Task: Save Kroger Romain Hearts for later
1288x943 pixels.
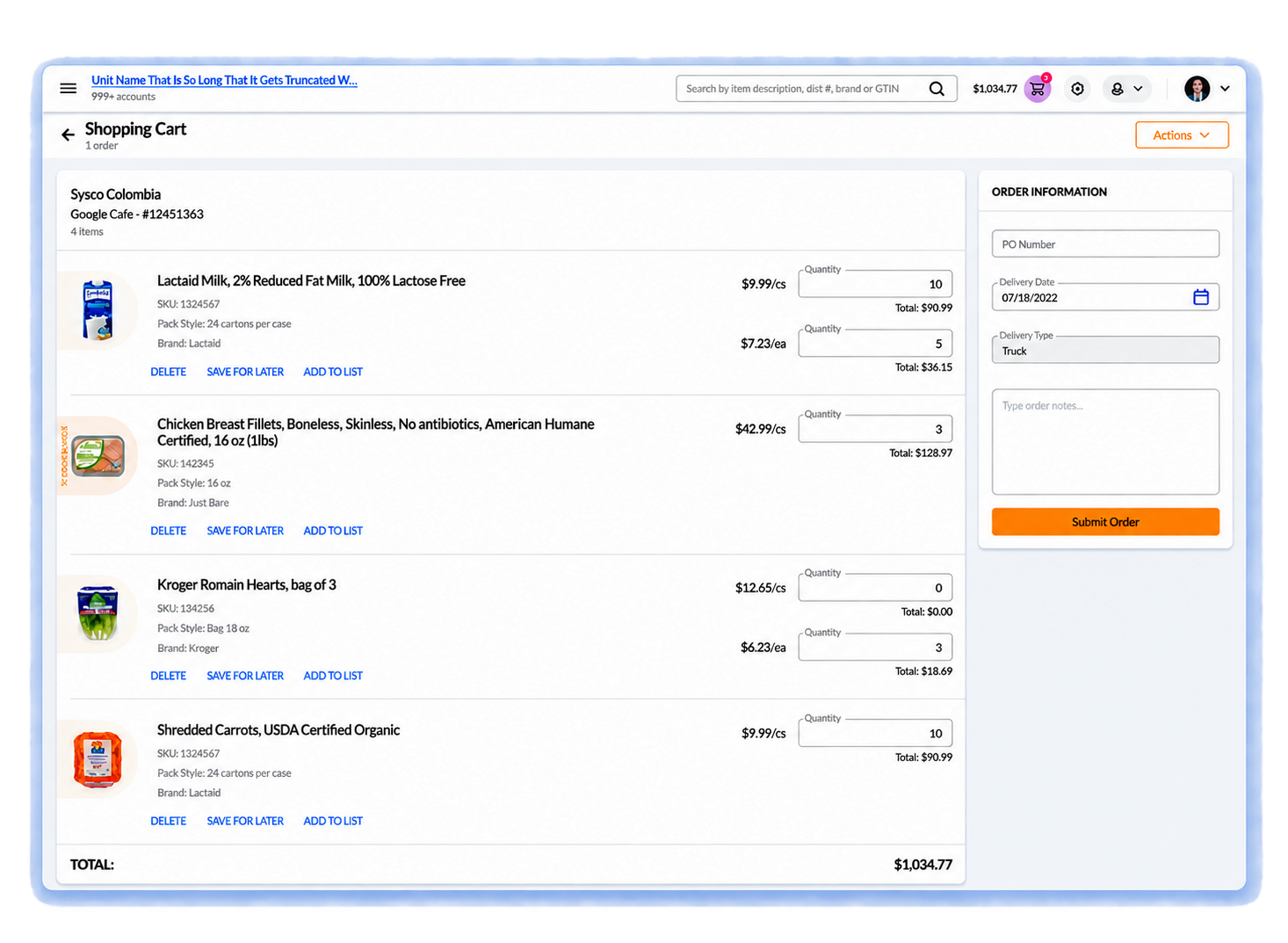Action: tap(245, 676)
